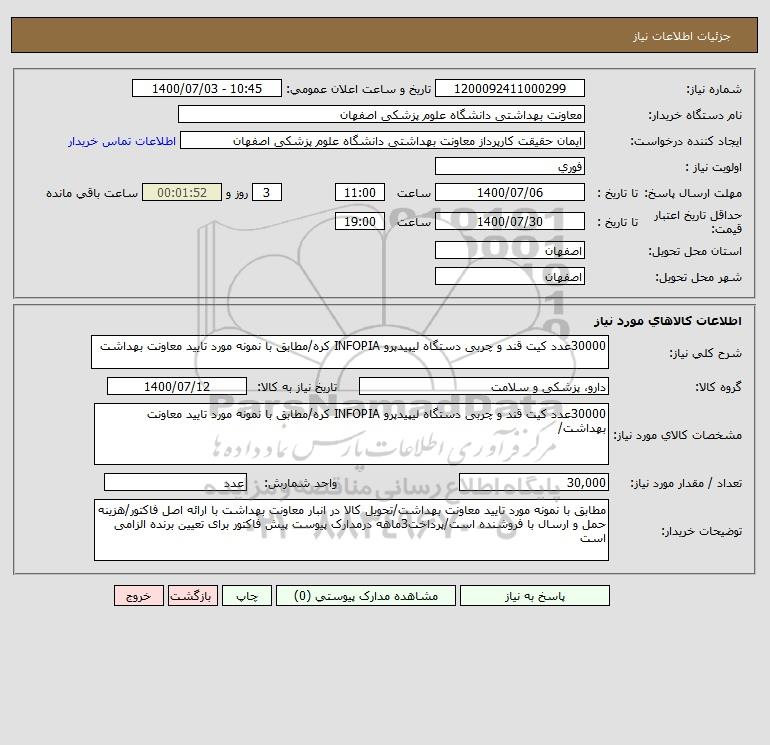Click the buyer organization name field

pyautogui.click(x=381, y=114)
